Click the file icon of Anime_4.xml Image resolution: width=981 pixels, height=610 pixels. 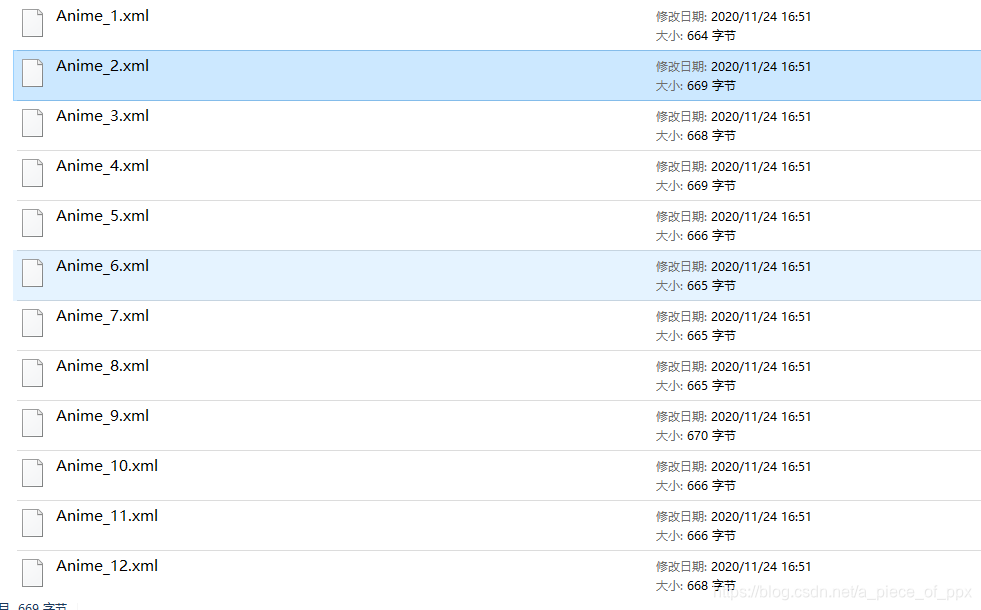tap(33, 173)
